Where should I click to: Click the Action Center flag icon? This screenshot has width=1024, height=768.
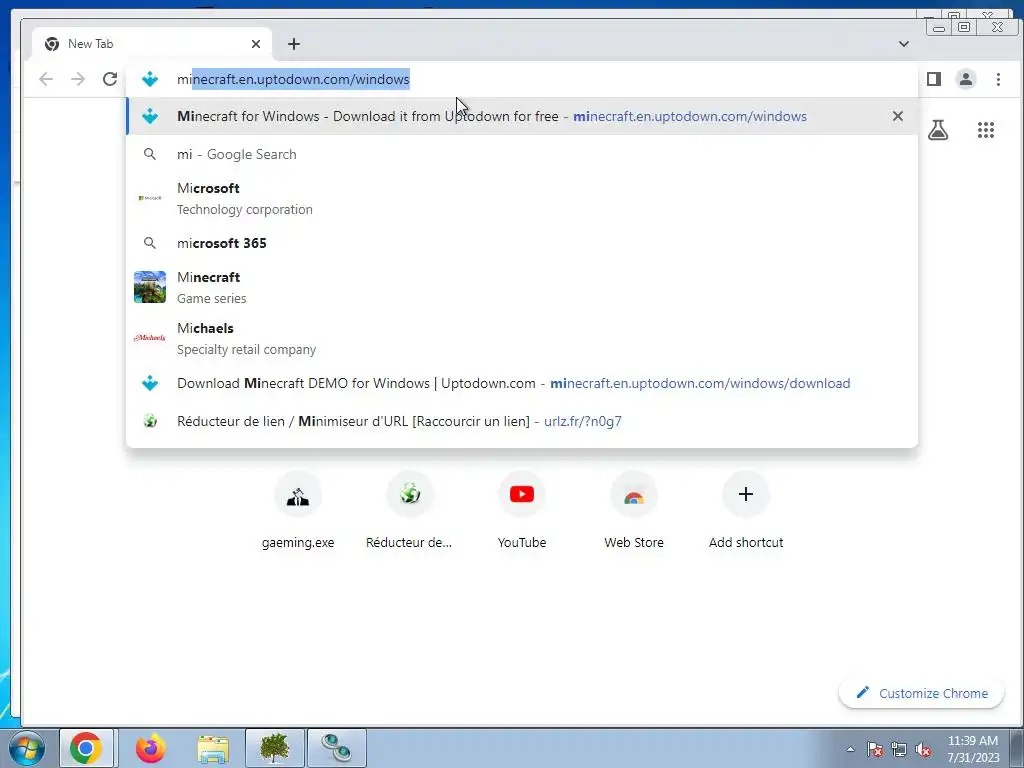point(875,749)
